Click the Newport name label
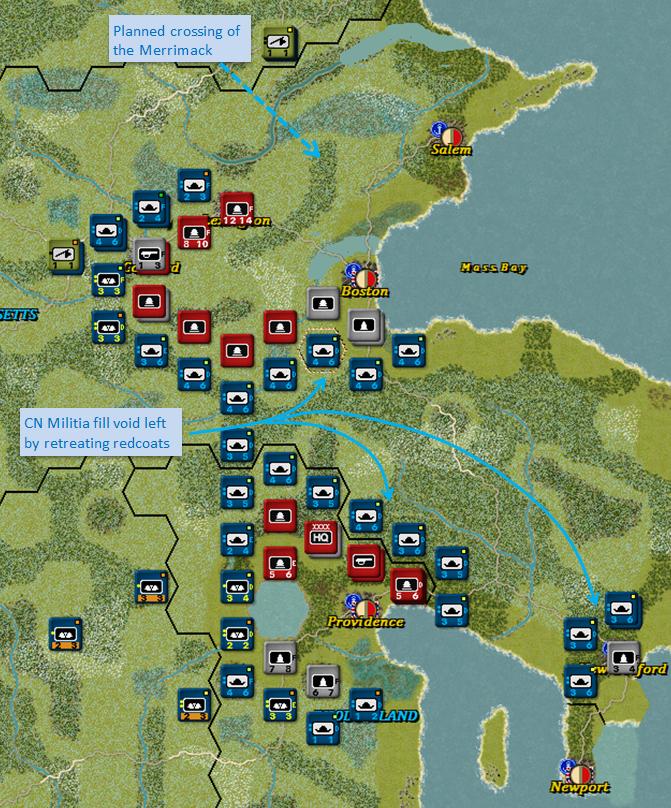The width and height of the screenshot is (671, 808). point(580,787)
